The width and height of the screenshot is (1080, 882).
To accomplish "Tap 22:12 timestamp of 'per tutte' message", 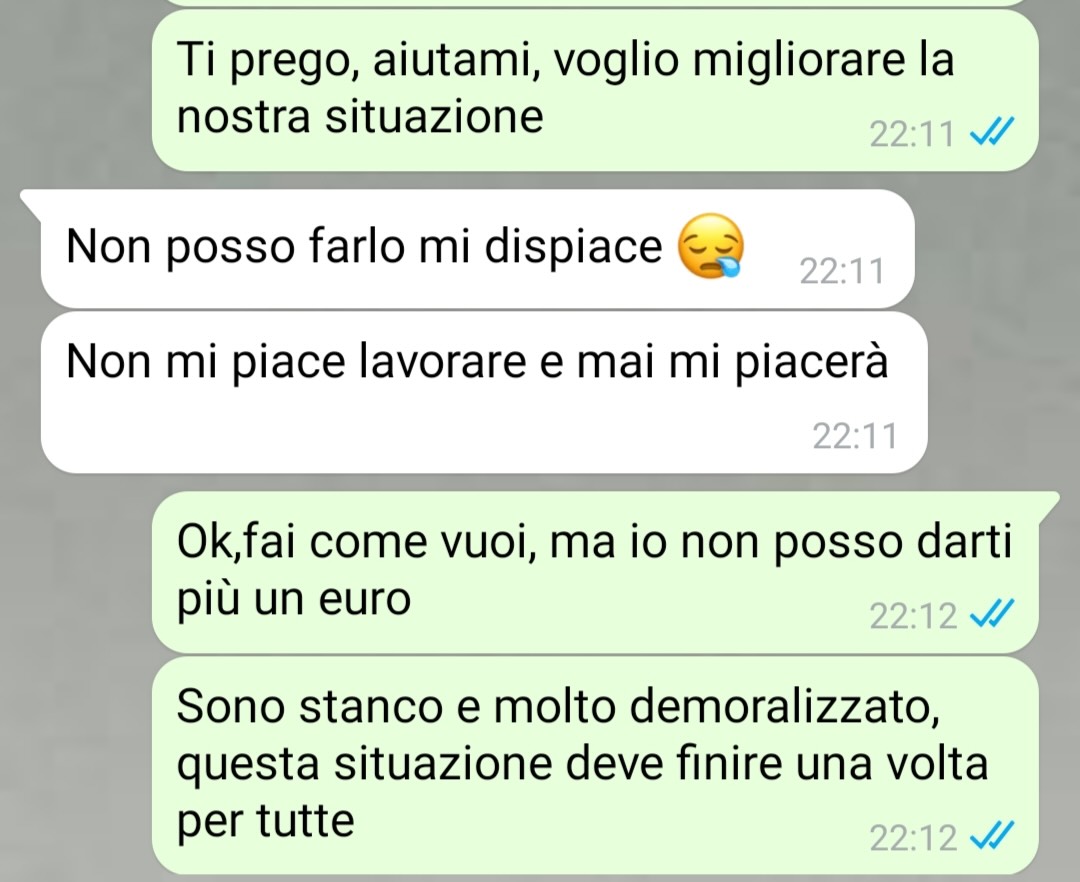I will (913, 837).
